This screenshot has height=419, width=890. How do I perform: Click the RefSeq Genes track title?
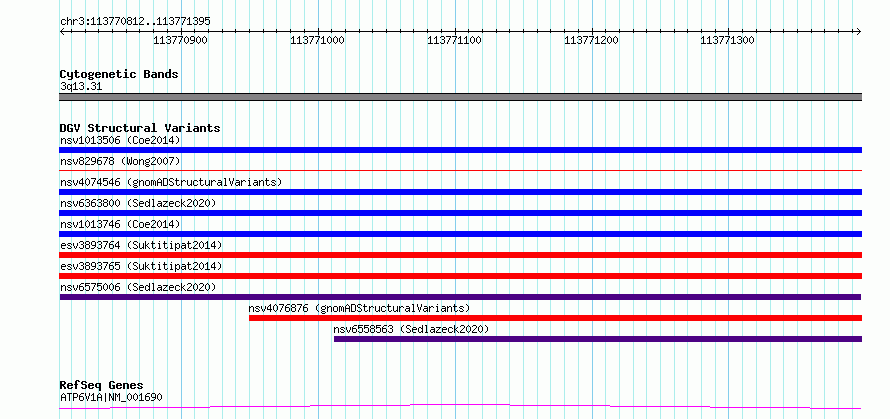pos(101,386)
